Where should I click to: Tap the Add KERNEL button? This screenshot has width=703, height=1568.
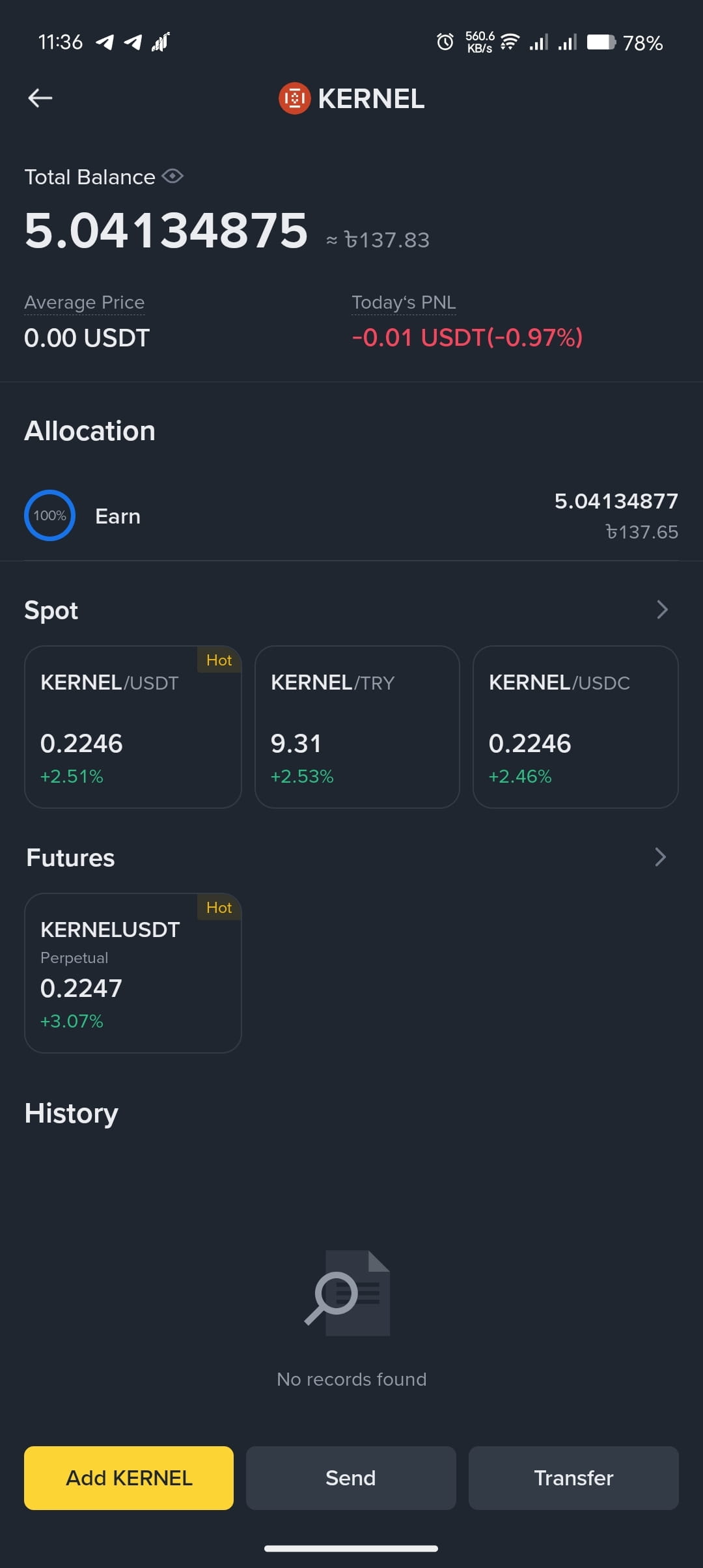tap(129, 1478)
